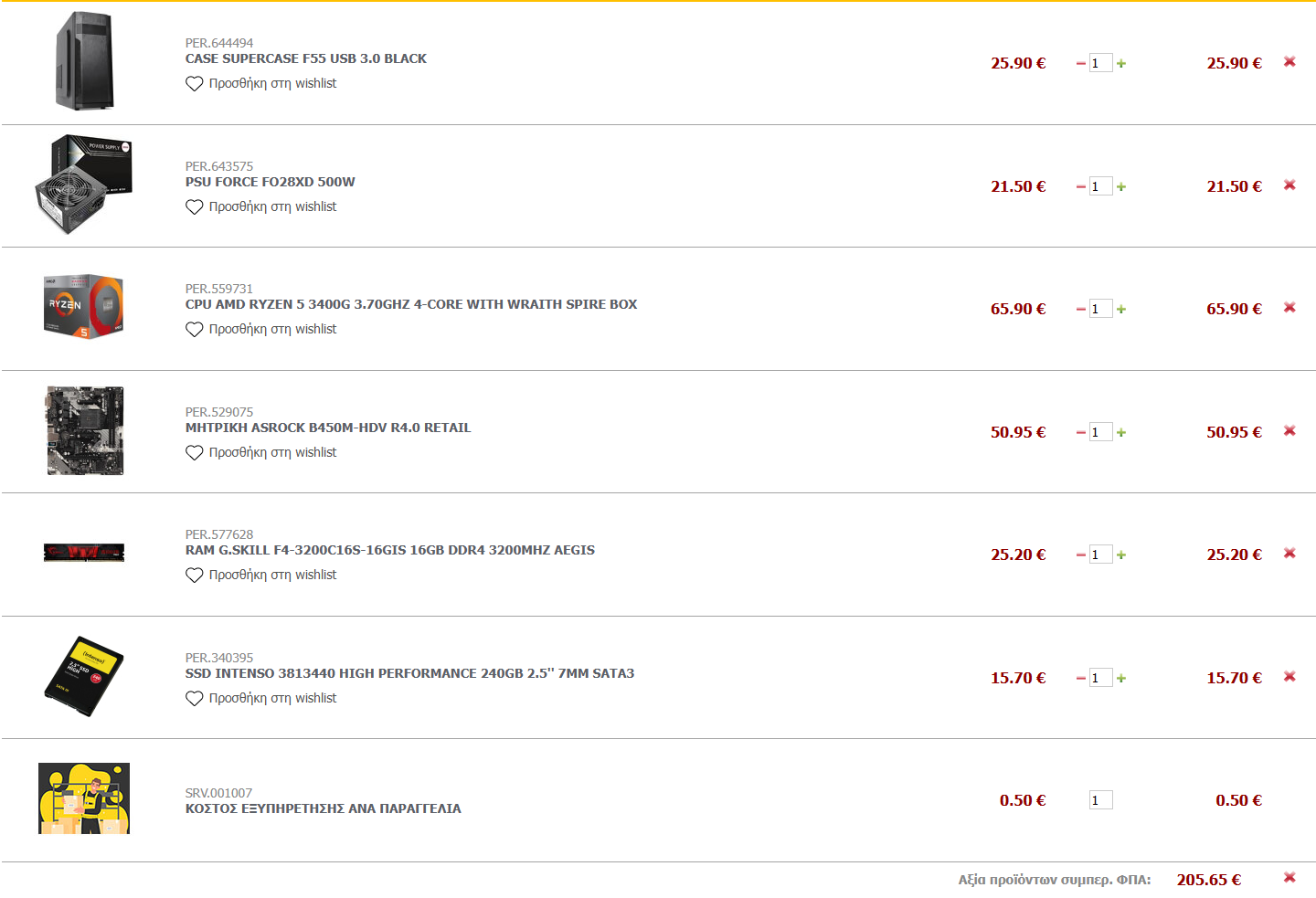Increase quantity of CASE SUPERCASE F55
Viewport: 1316px width, 898px height.
(x=1121, y=64)
